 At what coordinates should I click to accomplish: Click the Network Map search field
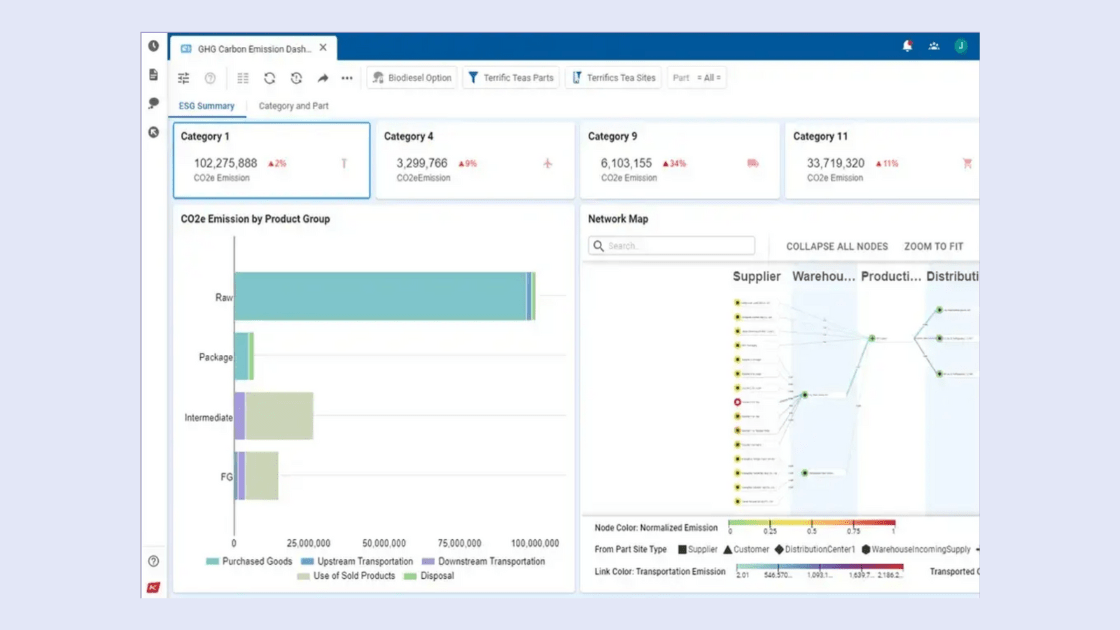(670, 245)
